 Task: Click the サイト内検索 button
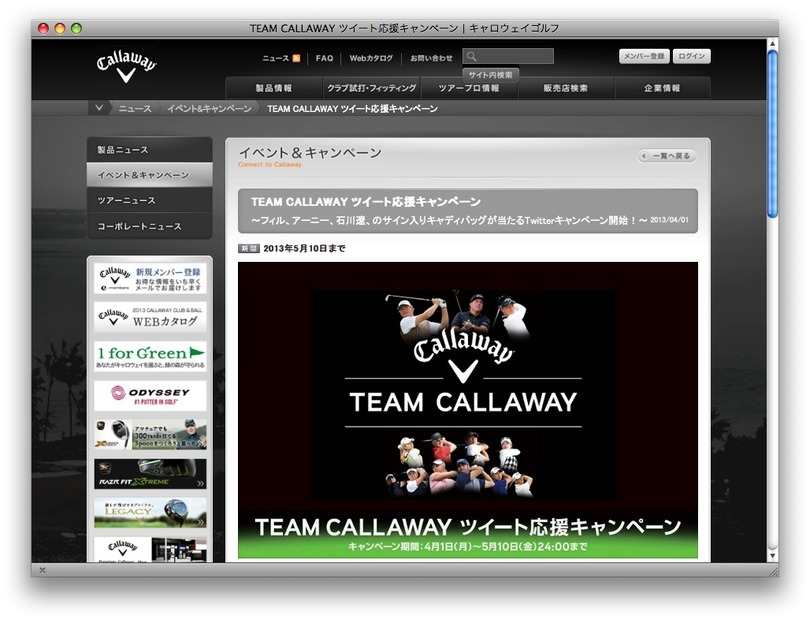point(490,75)
